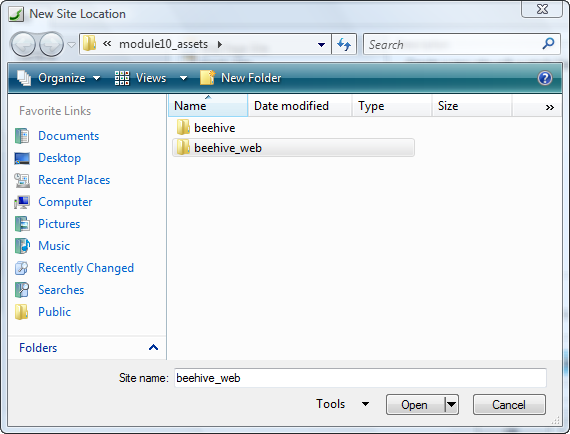Click the Back navigation arrow button
This screenshot has height=434, width=570.
point(23,44)
